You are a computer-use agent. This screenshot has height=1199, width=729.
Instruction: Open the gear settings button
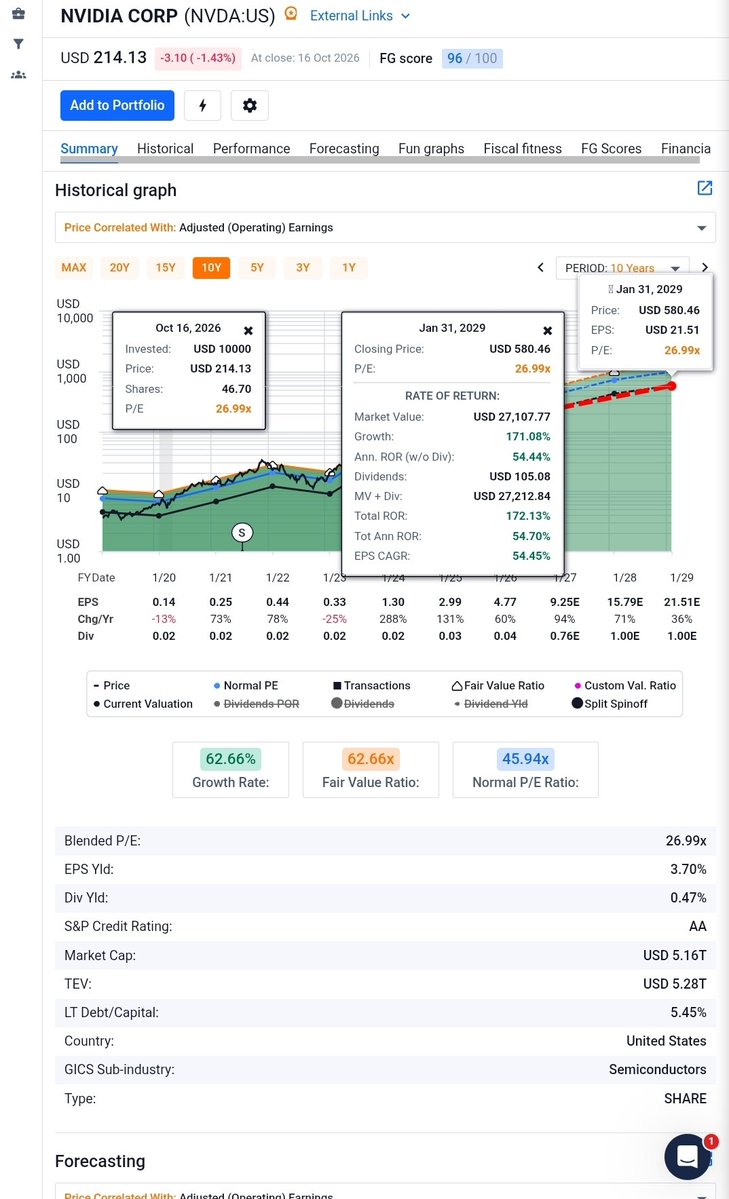(x=249, y=106)
